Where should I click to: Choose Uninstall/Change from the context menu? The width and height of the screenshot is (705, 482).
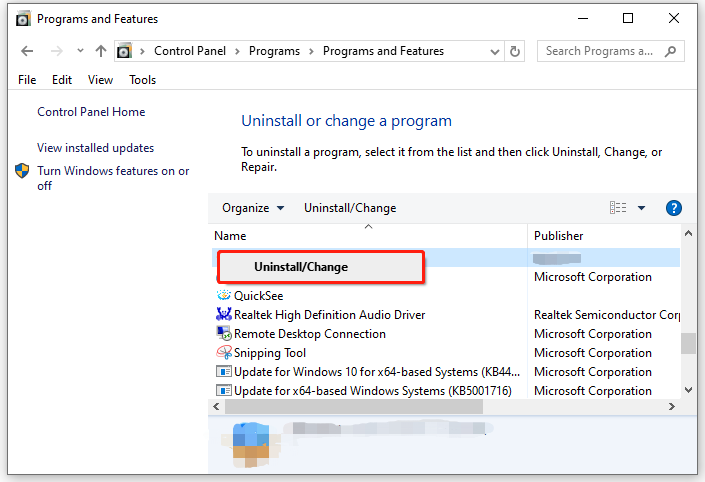click(x=321, y=267)
